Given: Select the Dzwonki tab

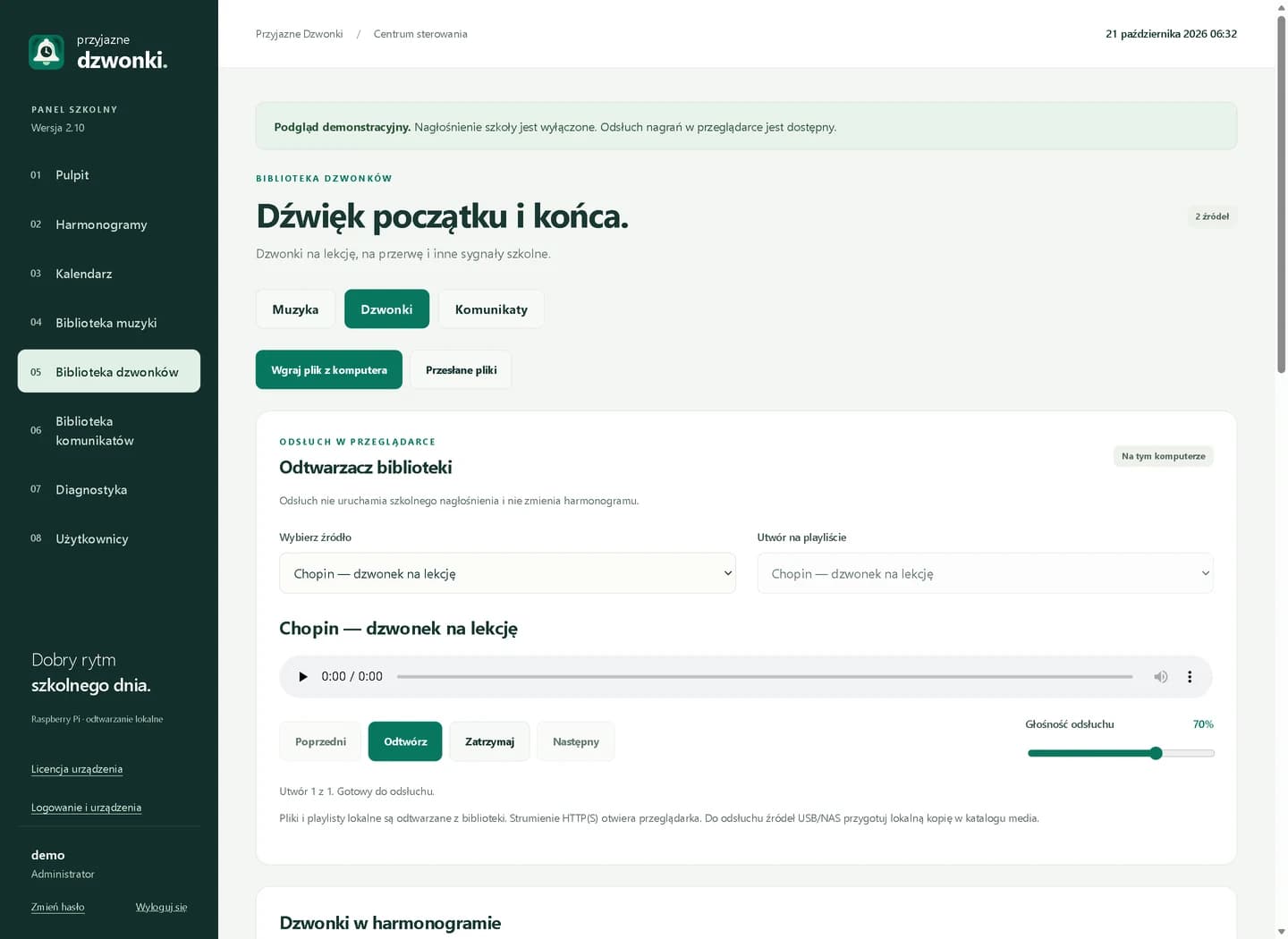Looking at the screenshot, I should (x=386, y=309).
